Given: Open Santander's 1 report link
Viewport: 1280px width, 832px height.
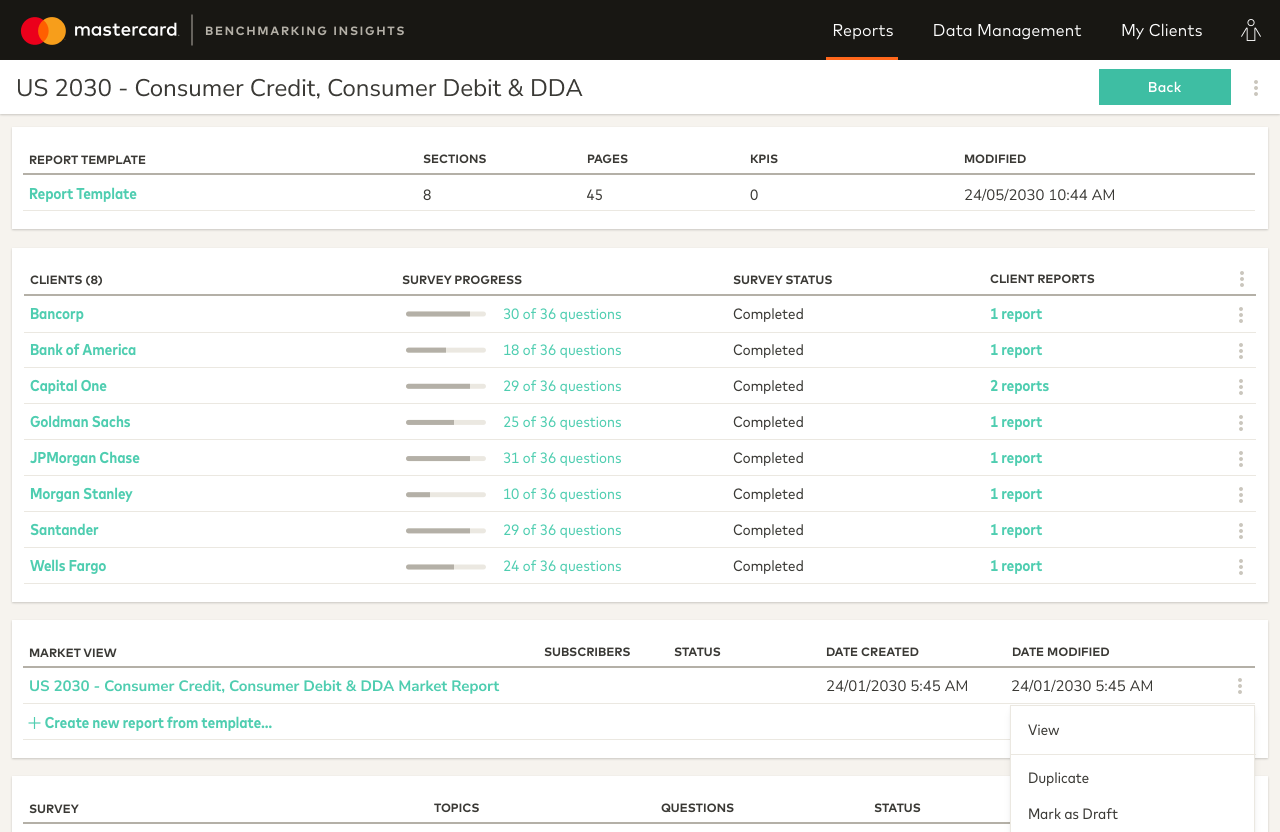Looking at the screenshot, I should 1016,530.
